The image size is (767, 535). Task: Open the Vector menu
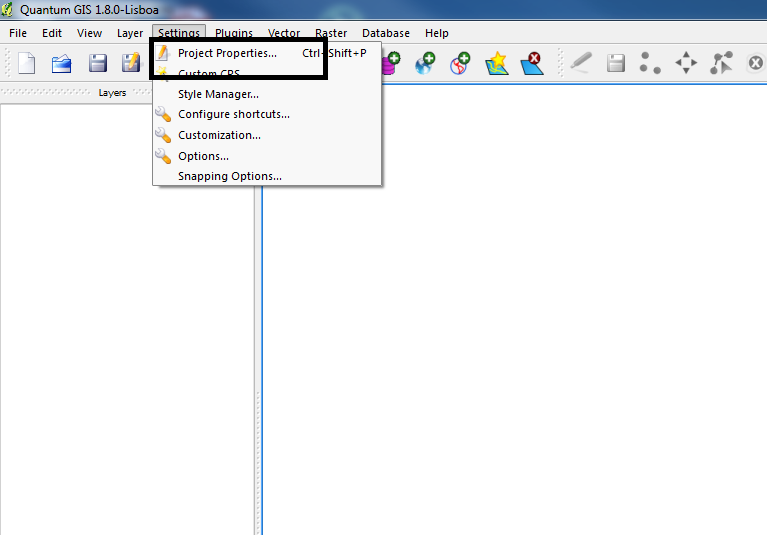[x=284, y=33]
